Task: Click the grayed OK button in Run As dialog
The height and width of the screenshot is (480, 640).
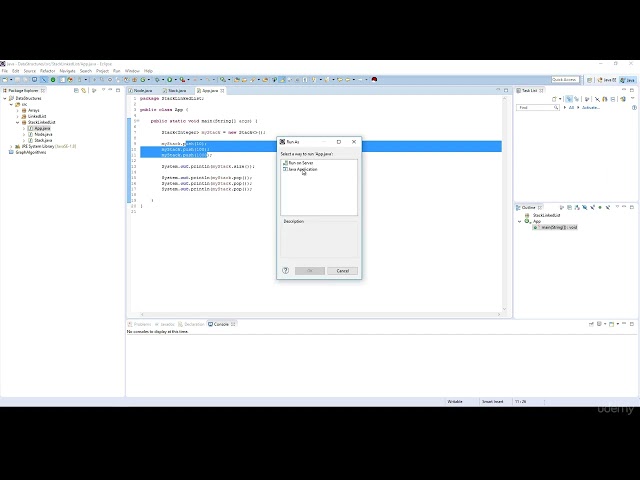Action: [x=310, y=271]
